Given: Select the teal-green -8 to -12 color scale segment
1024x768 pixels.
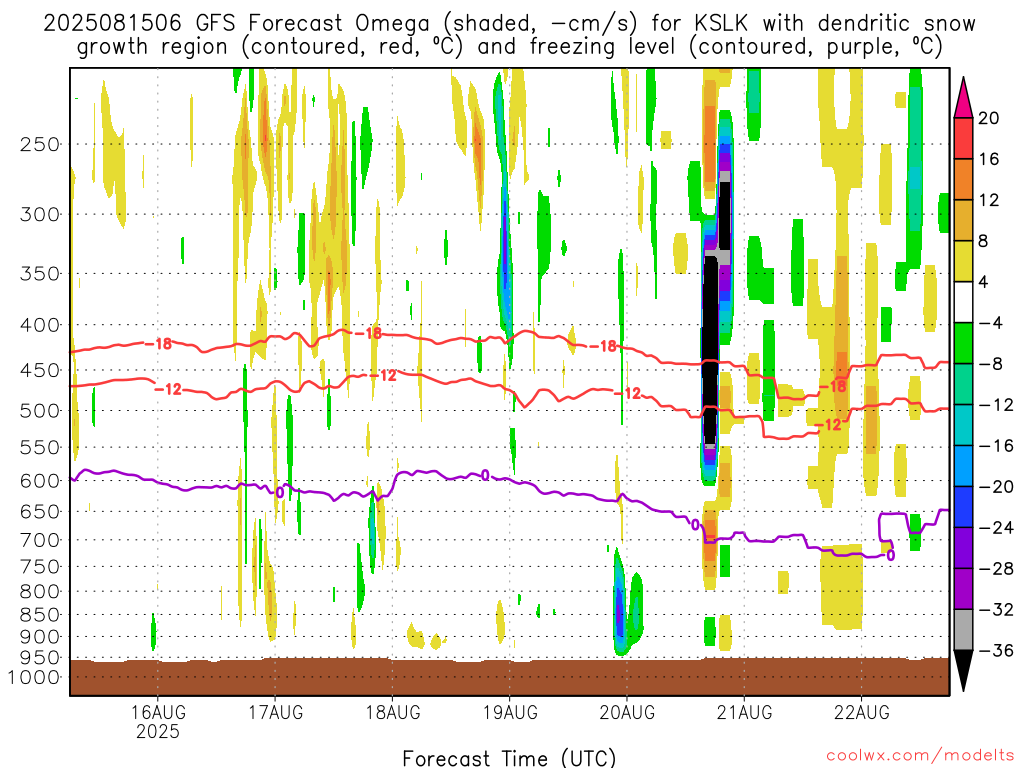Looking at the screenshot, I should [x=963, y=384].
